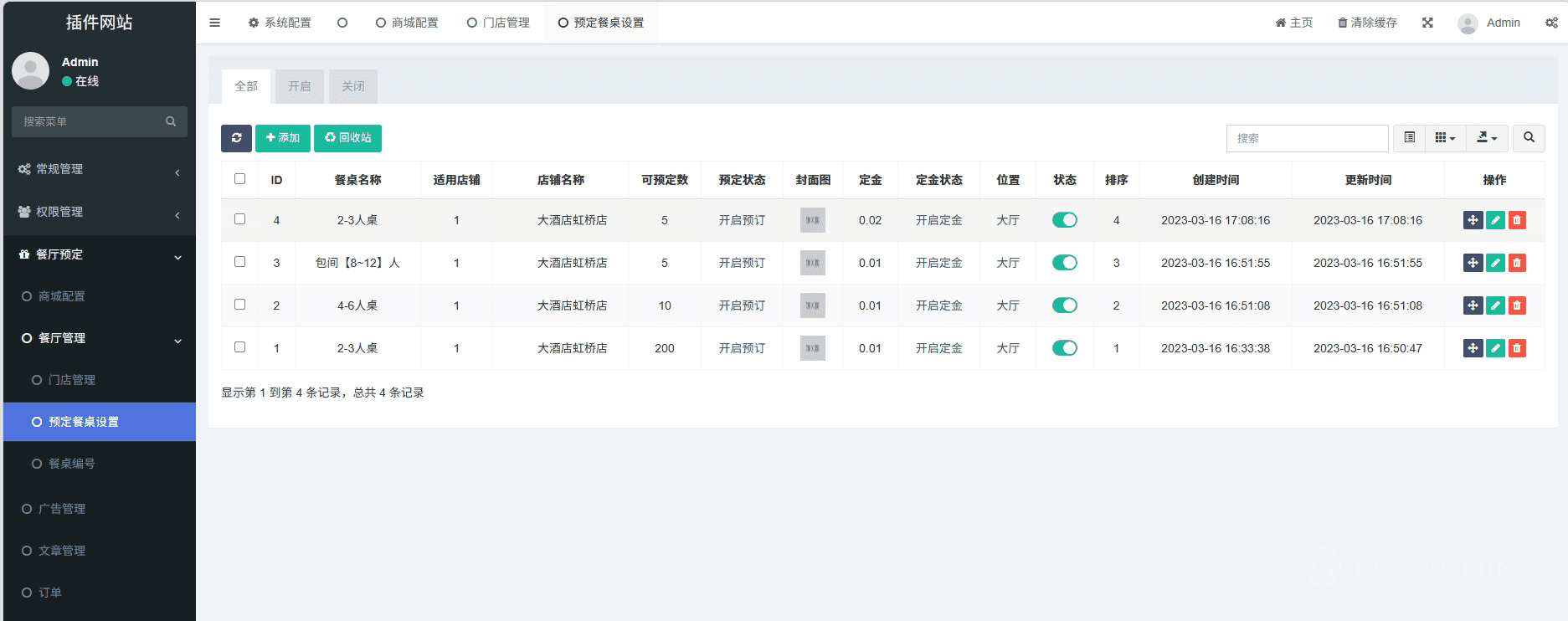Click the fullscreen icon in top bar

1427,23
